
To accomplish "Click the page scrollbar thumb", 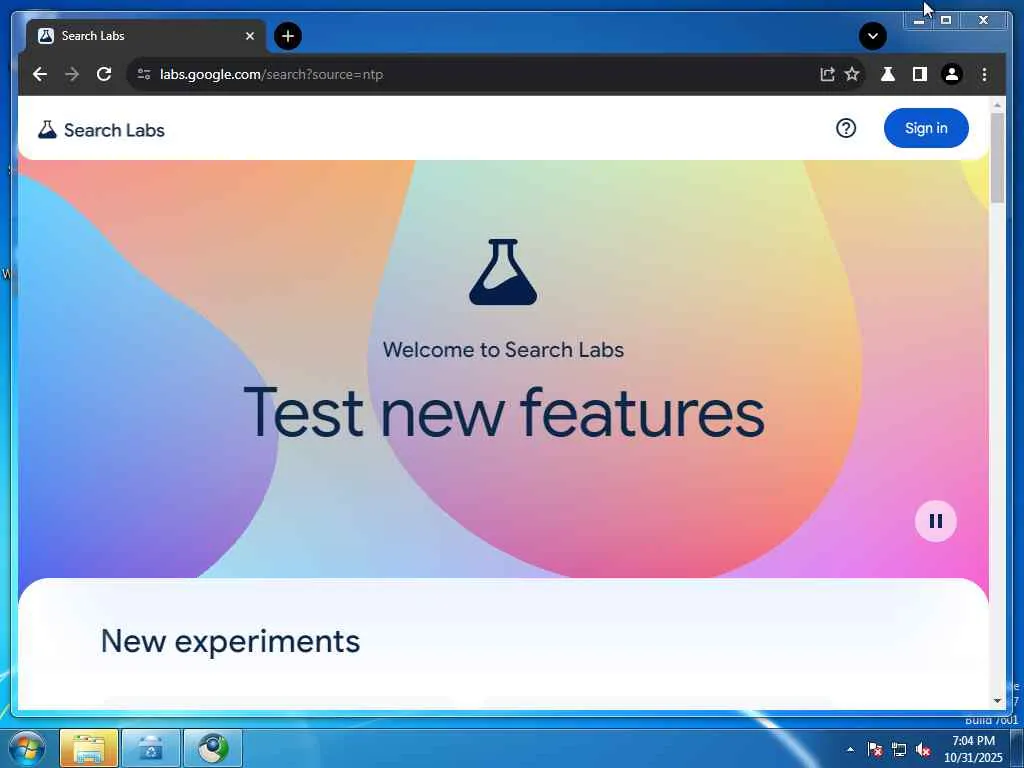I will (997, 157).
